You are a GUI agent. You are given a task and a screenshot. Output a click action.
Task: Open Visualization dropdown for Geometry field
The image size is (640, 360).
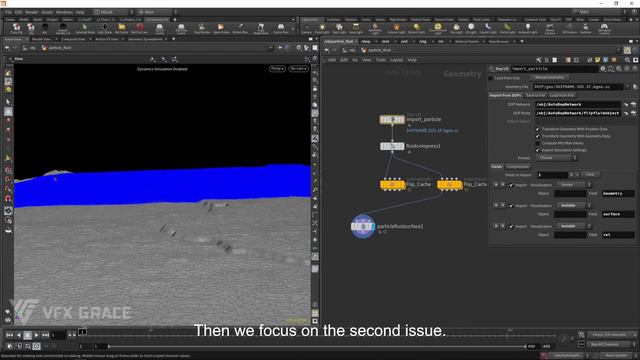click(x=573, y=185)
